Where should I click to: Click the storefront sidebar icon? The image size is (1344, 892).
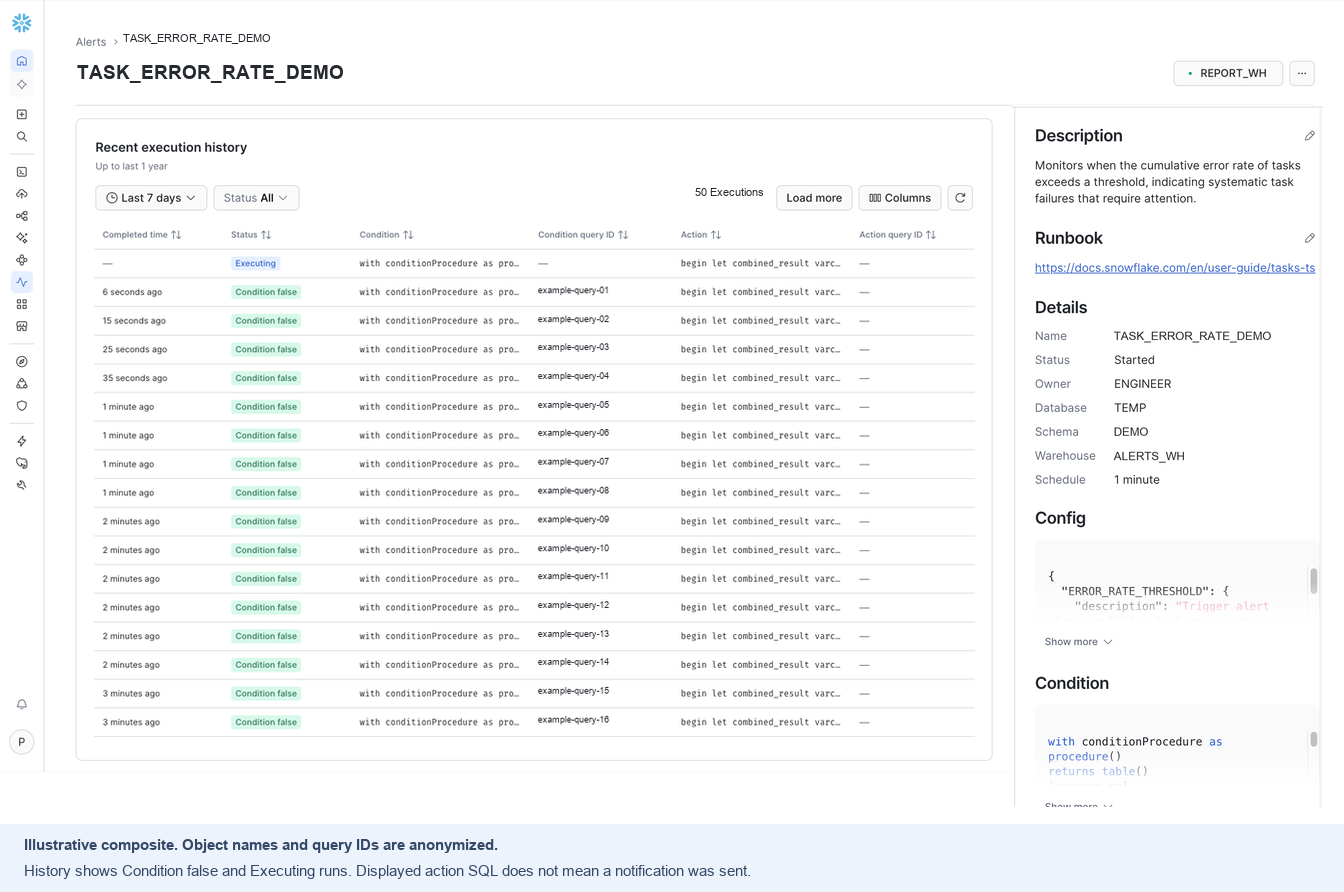pos(22,326)
